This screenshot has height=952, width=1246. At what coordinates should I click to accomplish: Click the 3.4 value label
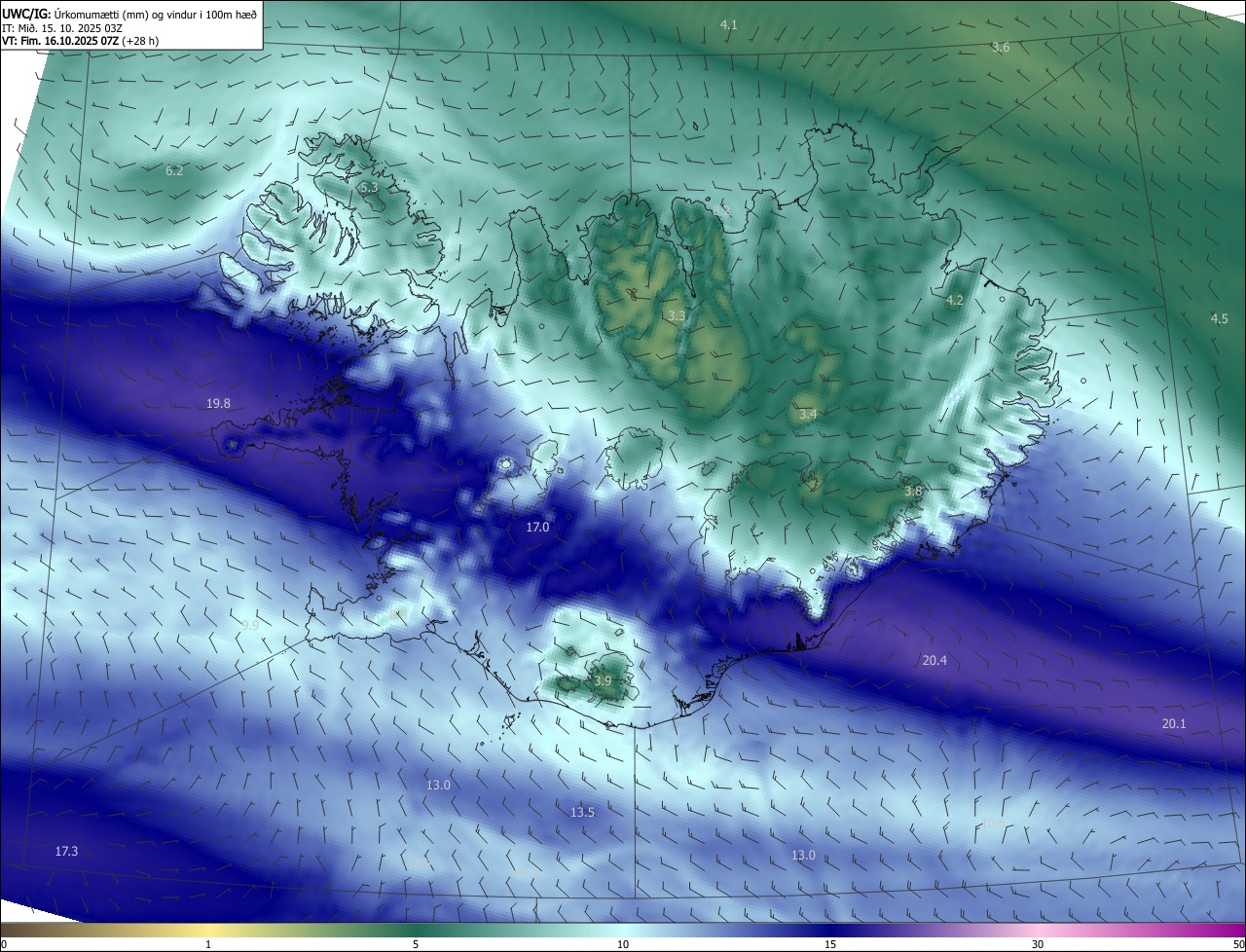click(807, 415)
